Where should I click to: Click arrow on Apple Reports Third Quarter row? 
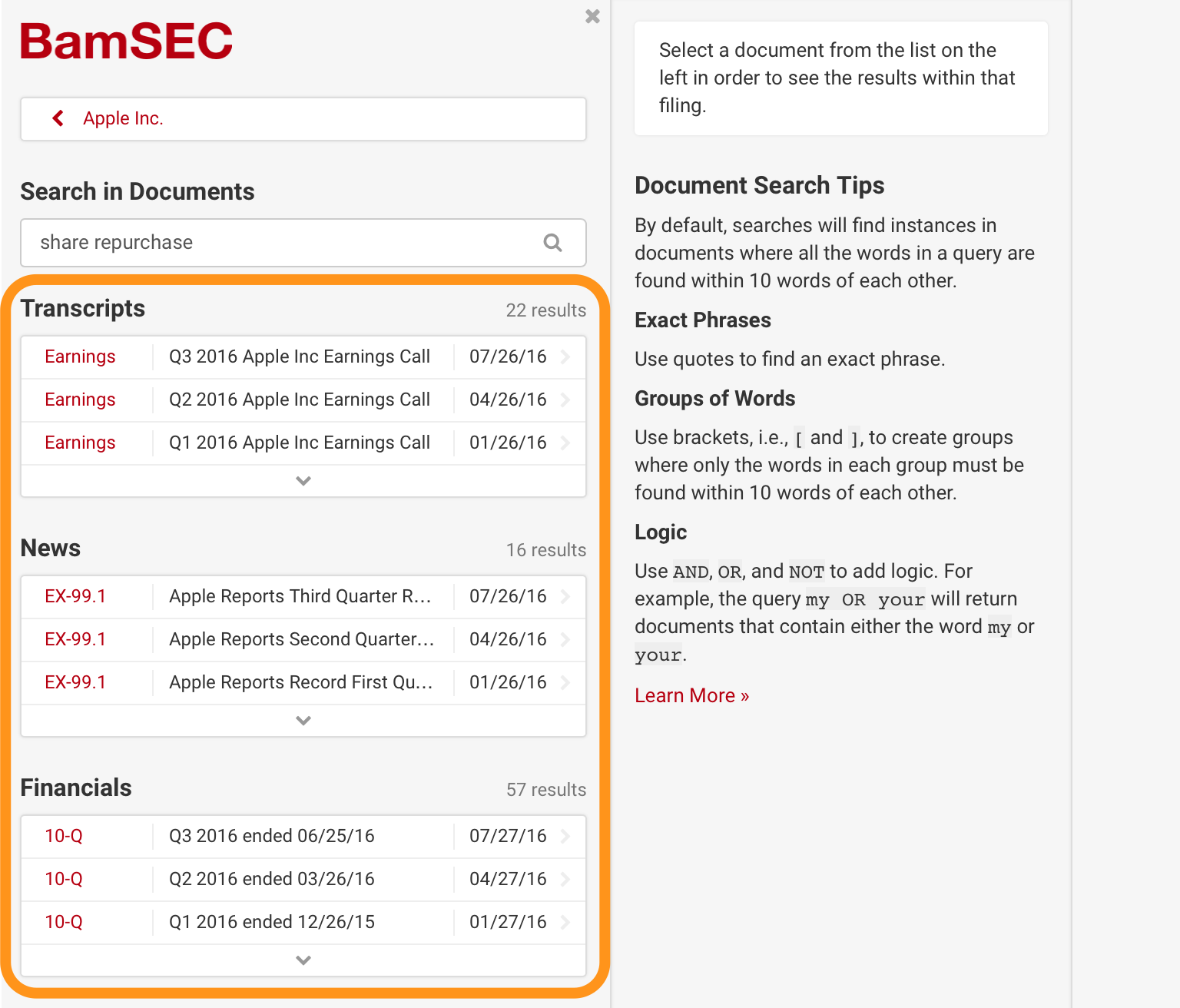tap(565, 596)
